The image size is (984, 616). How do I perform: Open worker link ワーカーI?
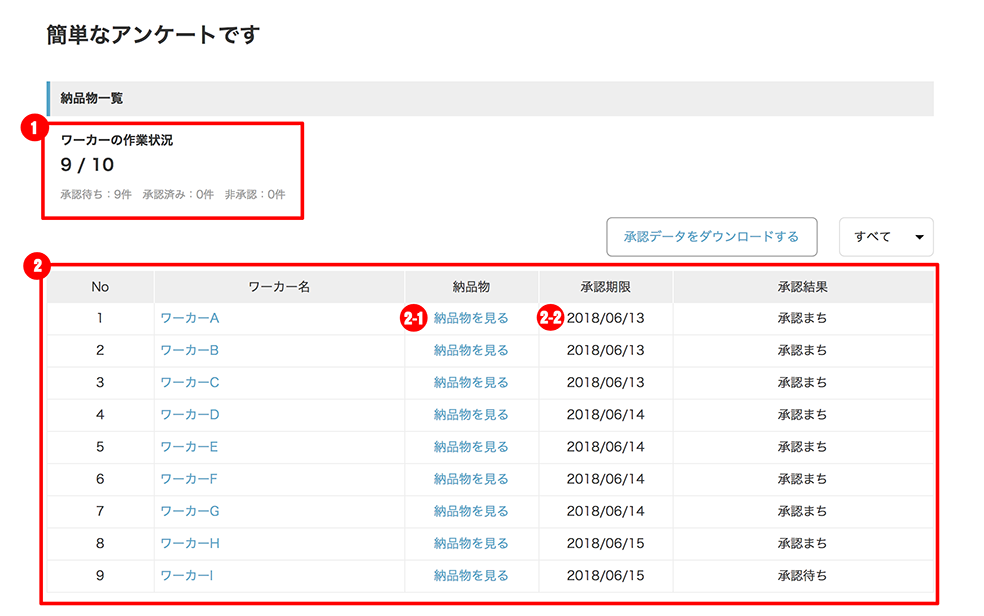tap(186, 576)
